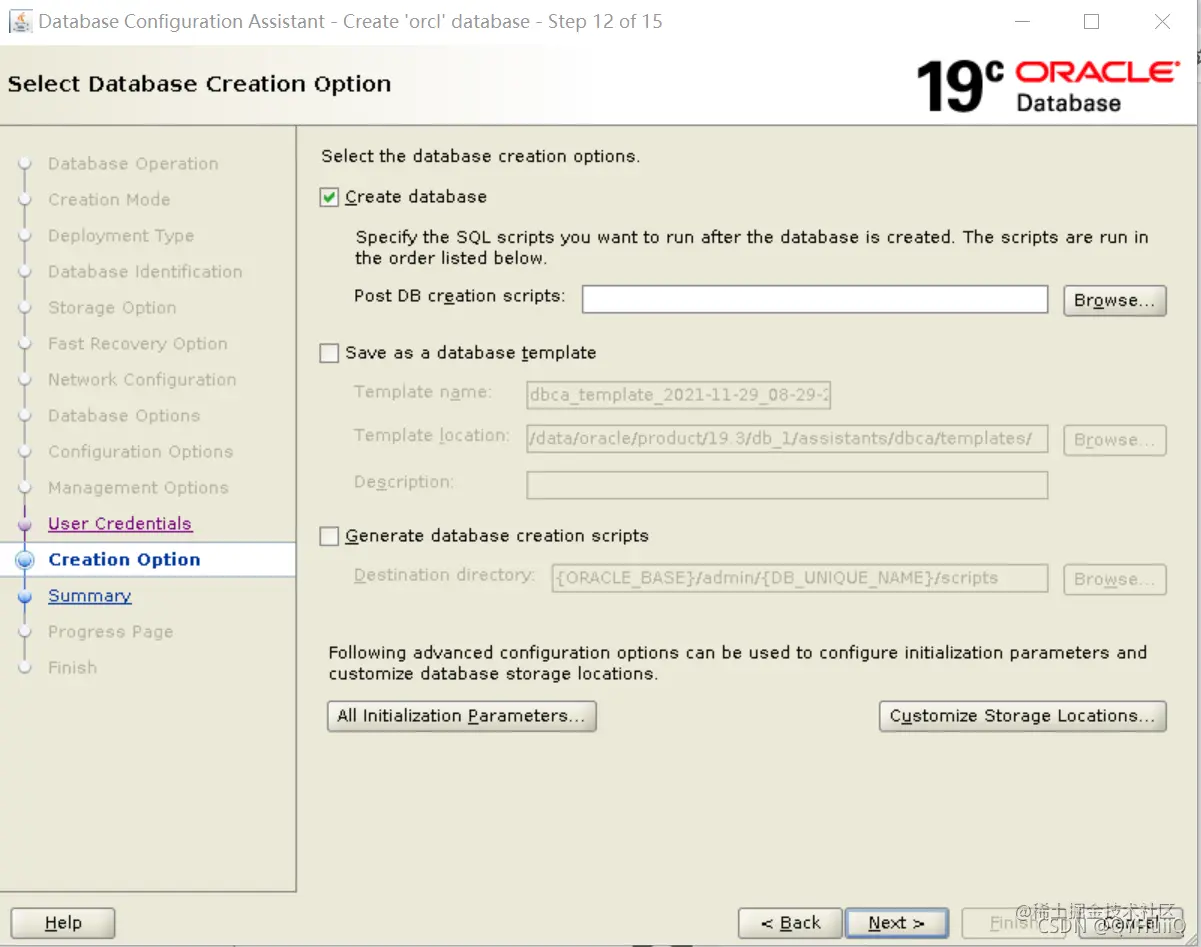This screenshot has height=947, width=1201.
Task: Maximize the Database Configuration Assistant window
Action: tap(1091, 22)
